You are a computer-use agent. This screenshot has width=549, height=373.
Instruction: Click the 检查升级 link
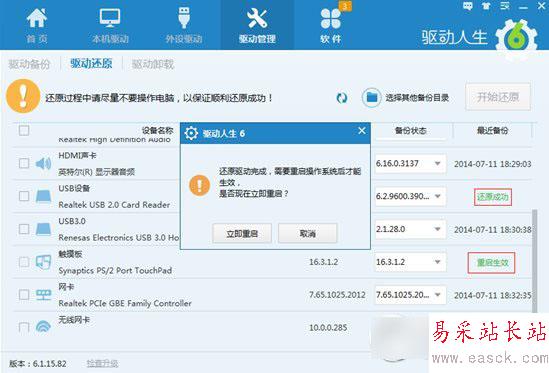(102, 364)
